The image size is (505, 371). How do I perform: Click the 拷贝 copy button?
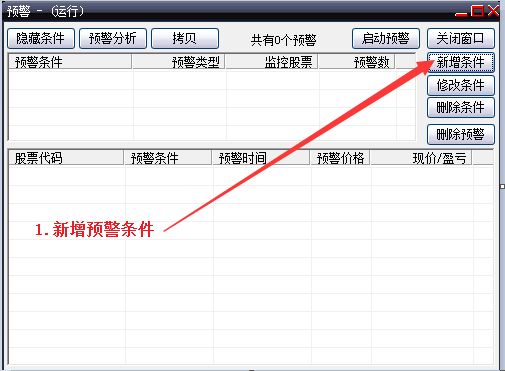pyautogui.click(x=185, y=39)
